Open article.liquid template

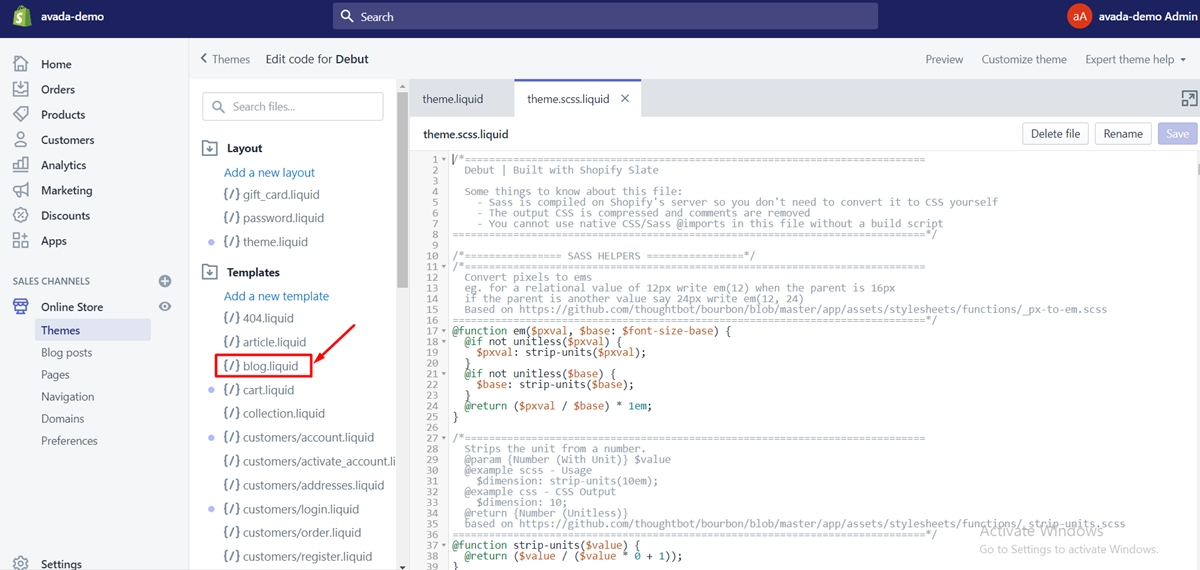(265, 342)
